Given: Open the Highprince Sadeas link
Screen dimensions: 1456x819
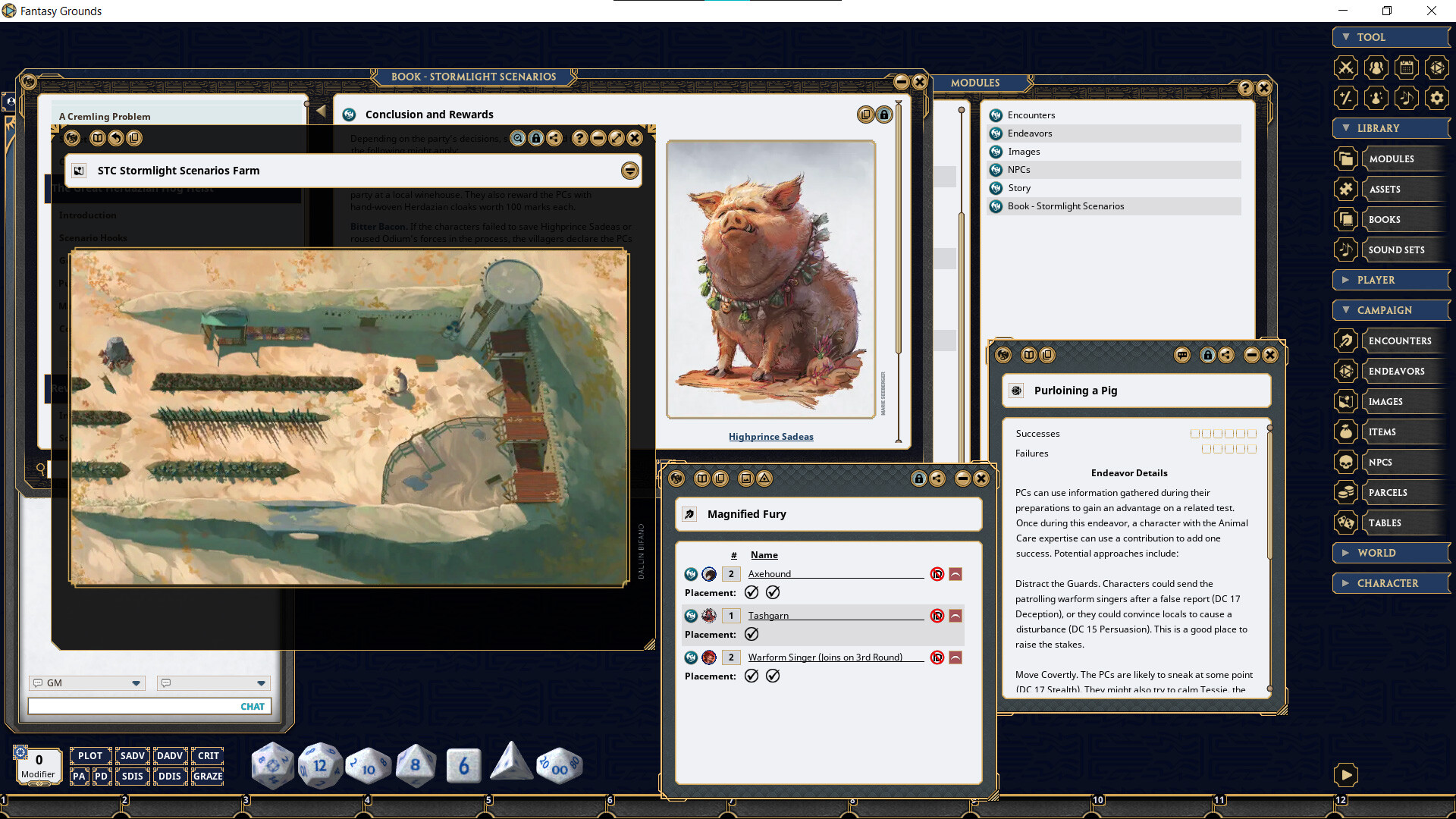Looking at the screenshot, I should coord(770,436).
